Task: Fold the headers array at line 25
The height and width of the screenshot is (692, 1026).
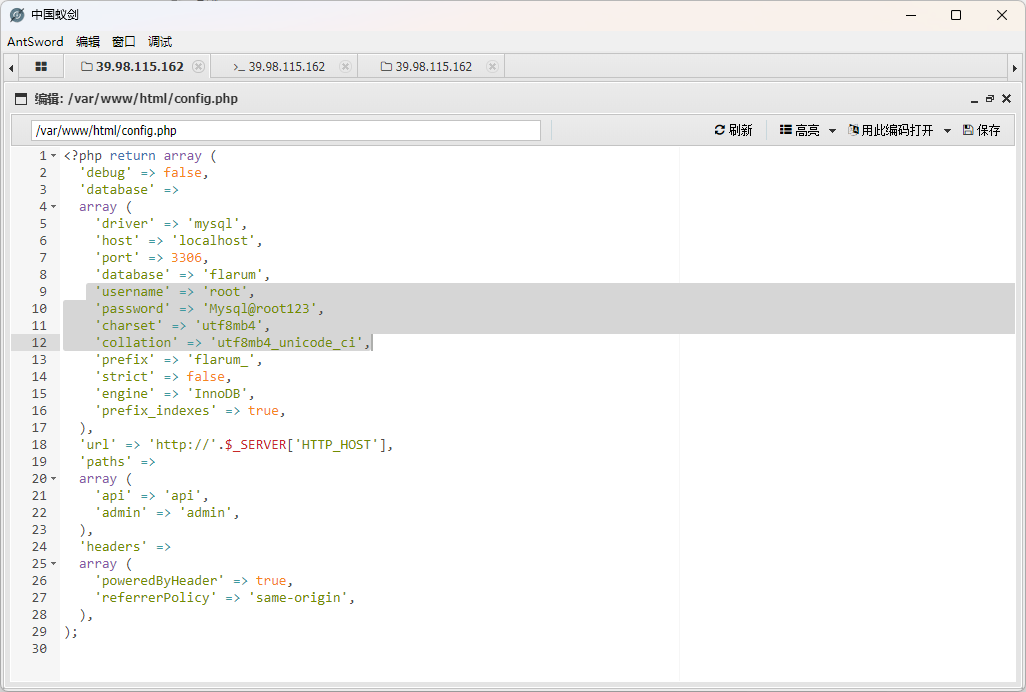Action: (53, 564)
